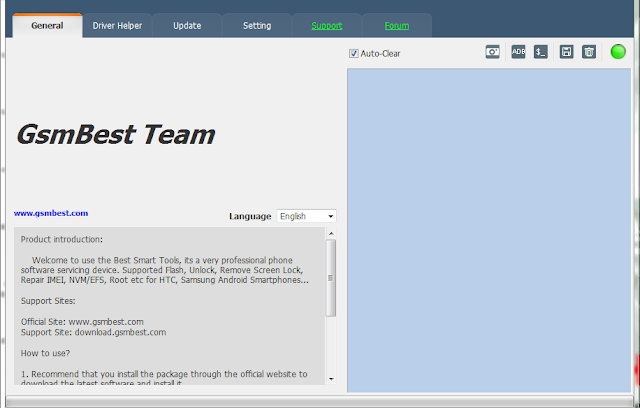The image size is (640, 408).
Task: Click the introduction scrollbar down arrow
Action: (x=331, y=379)
